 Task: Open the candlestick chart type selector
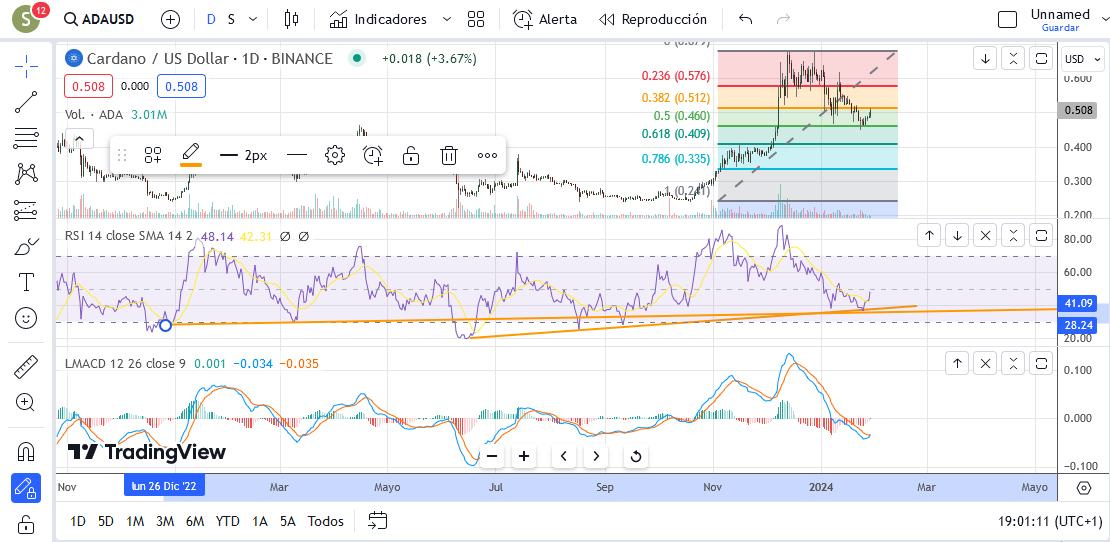coord(291,20)
